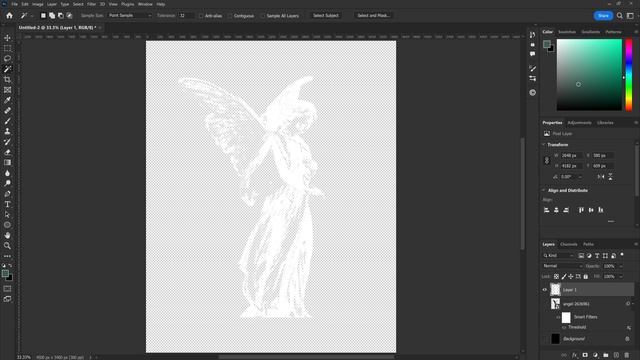Select the Zoom tool
Viewport: 640px width, 360px height.
[7, 246]
